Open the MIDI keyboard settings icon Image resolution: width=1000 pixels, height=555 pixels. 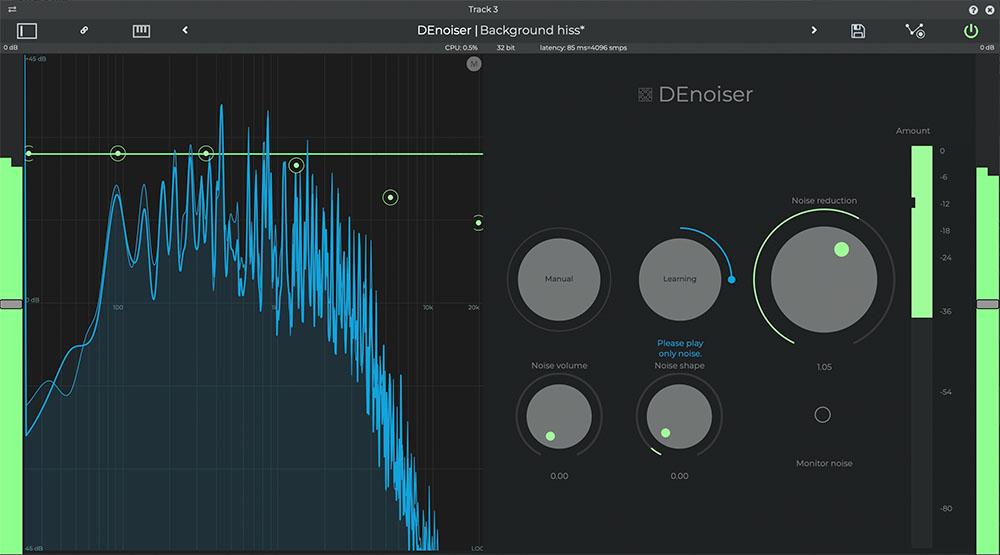coord(141,31)
